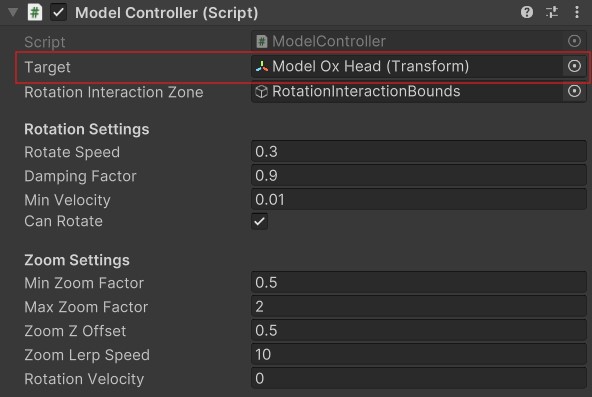The height and width of the screenshot is (397, 592).
Task: Click the object picker beside ModelController script
Action: [574, 41]
